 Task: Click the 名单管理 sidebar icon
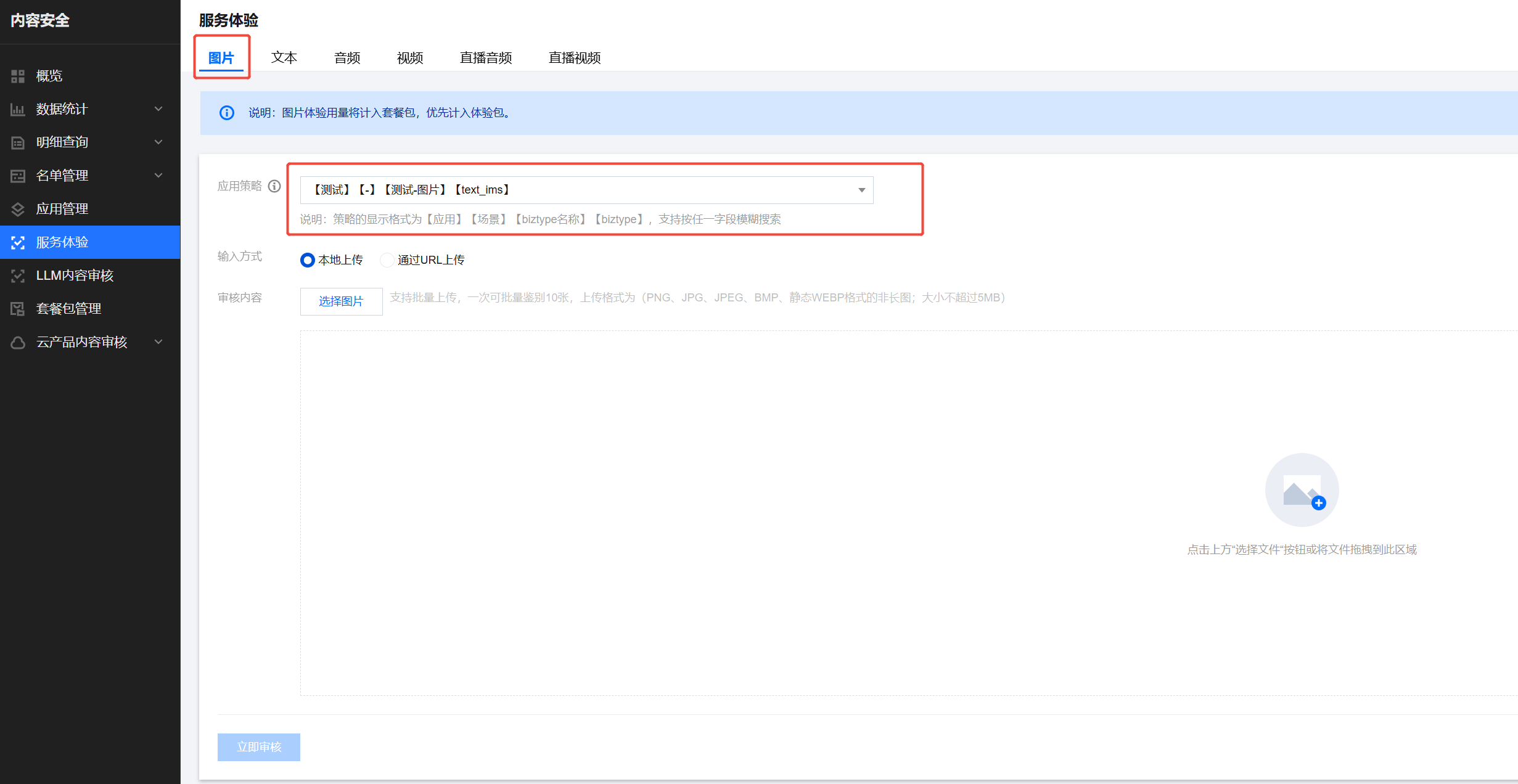click(x=18, y=176)
